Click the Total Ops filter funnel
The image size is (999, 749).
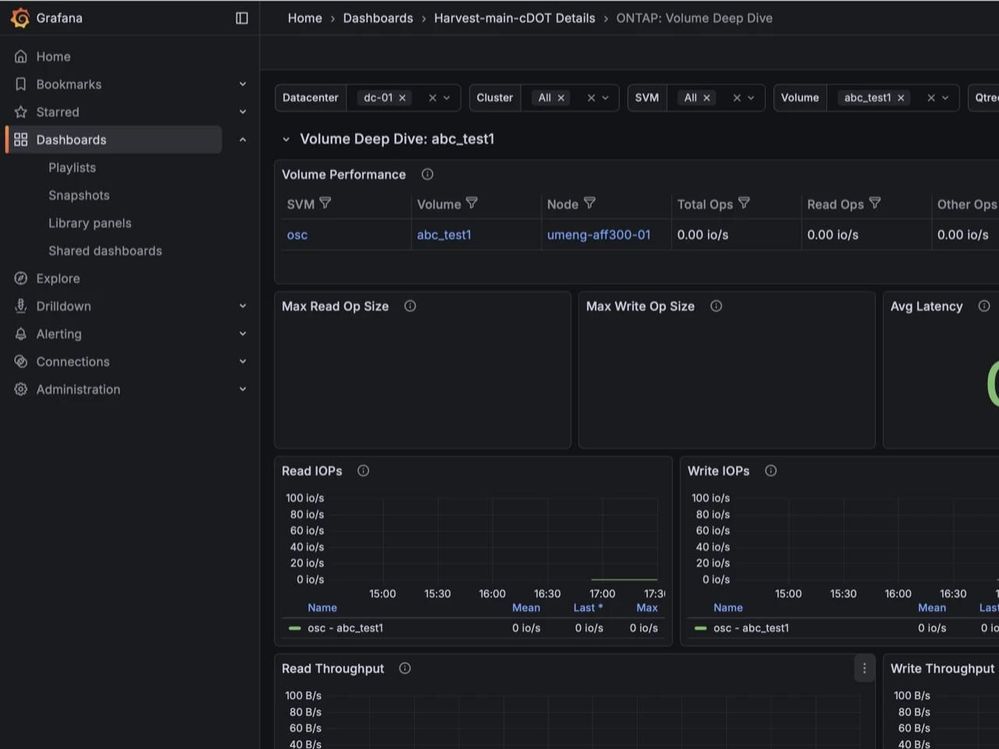pyautogui.click(x=744, y=203)
